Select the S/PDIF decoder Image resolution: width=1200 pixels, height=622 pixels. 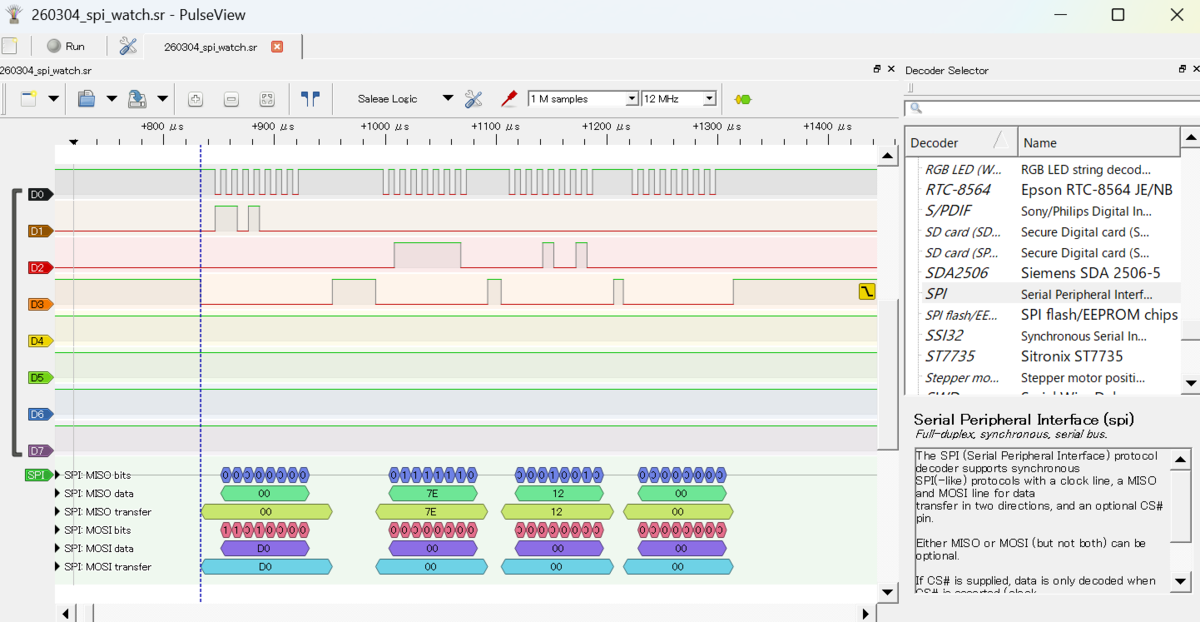pyautogui.click(x=1042, y=211)
